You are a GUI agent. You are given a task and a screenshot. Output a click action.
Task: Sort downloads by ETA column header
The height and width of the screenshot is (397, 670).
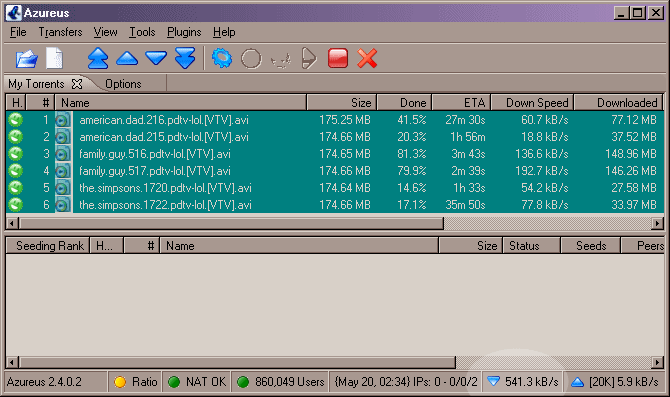click(461, 103)
